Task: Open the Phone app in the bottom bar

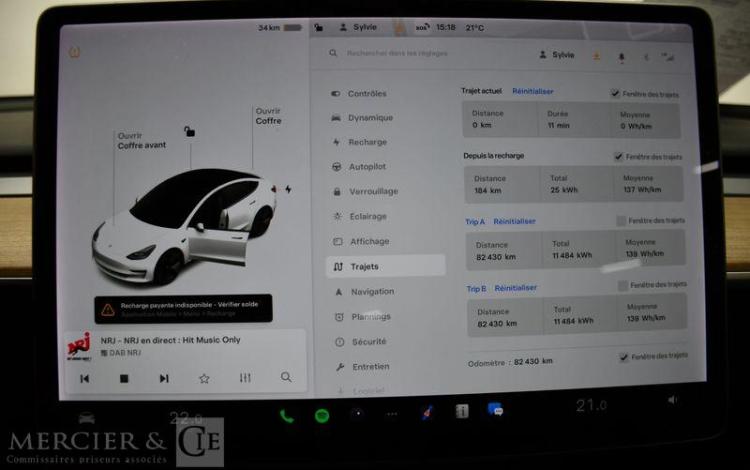Action: pyautogui.click(x=287, y=416)
